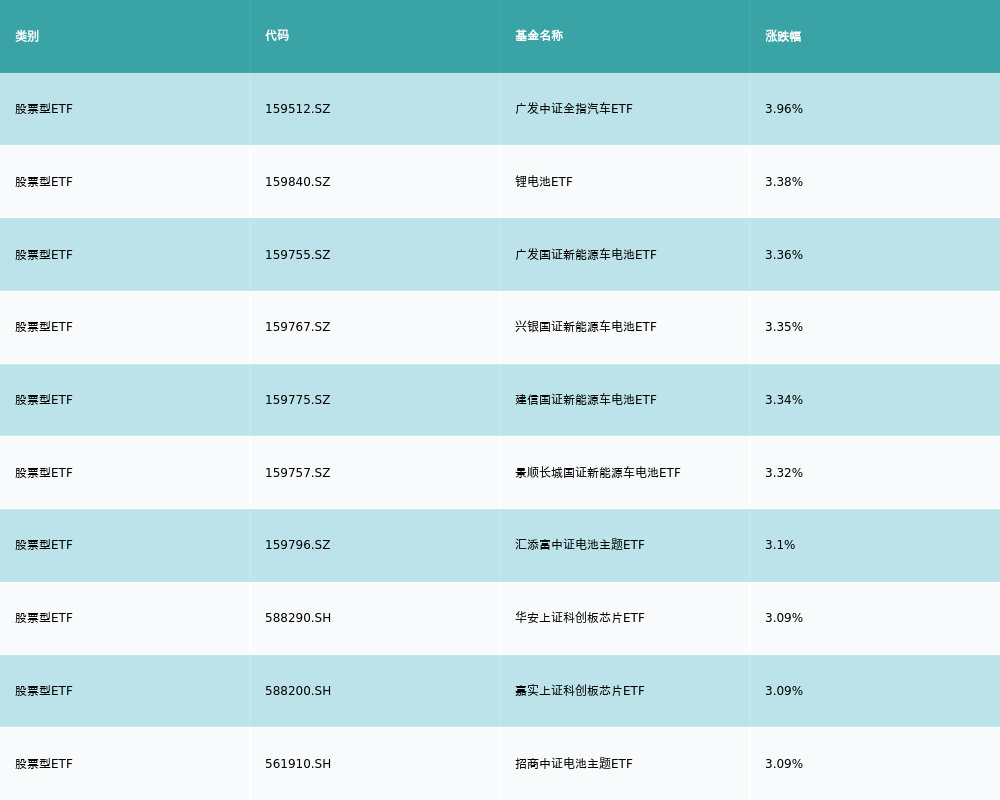
Task: Click the 3.32% change value
Action: 784,473
